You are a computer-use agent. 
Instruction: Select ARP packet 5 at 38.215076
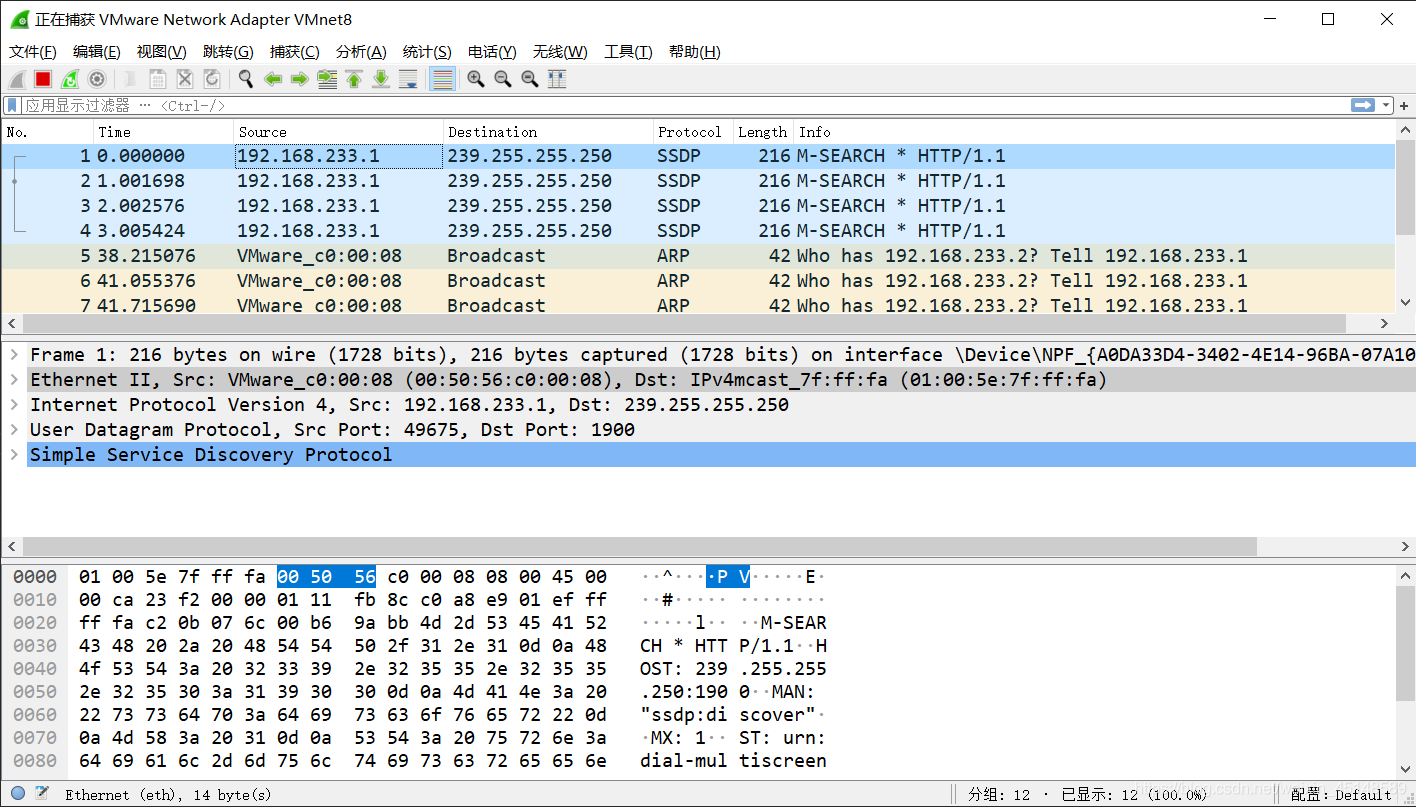point(698,256)
